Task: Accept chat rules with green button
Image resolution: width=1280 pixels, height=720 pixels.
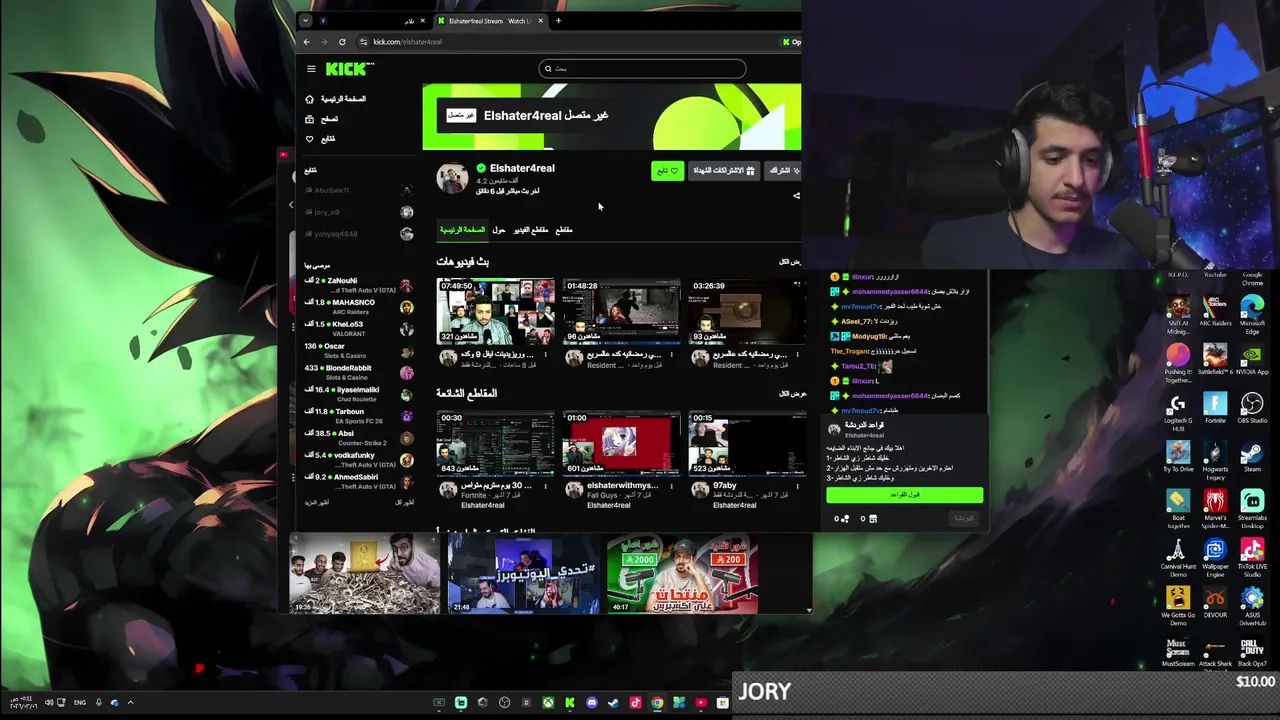Action: point(904,495)
